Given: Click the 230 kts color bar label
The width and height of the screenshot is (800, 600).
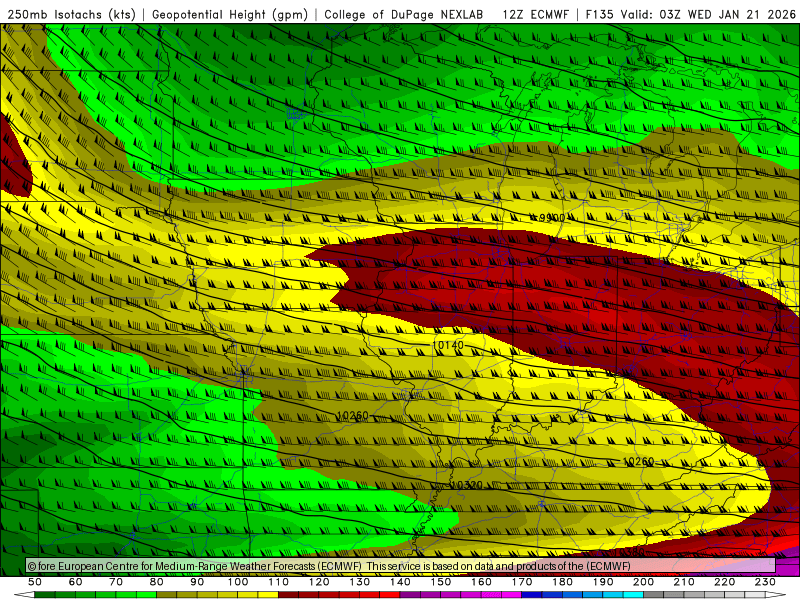Looking at the screenshot, I should [765, 582].
